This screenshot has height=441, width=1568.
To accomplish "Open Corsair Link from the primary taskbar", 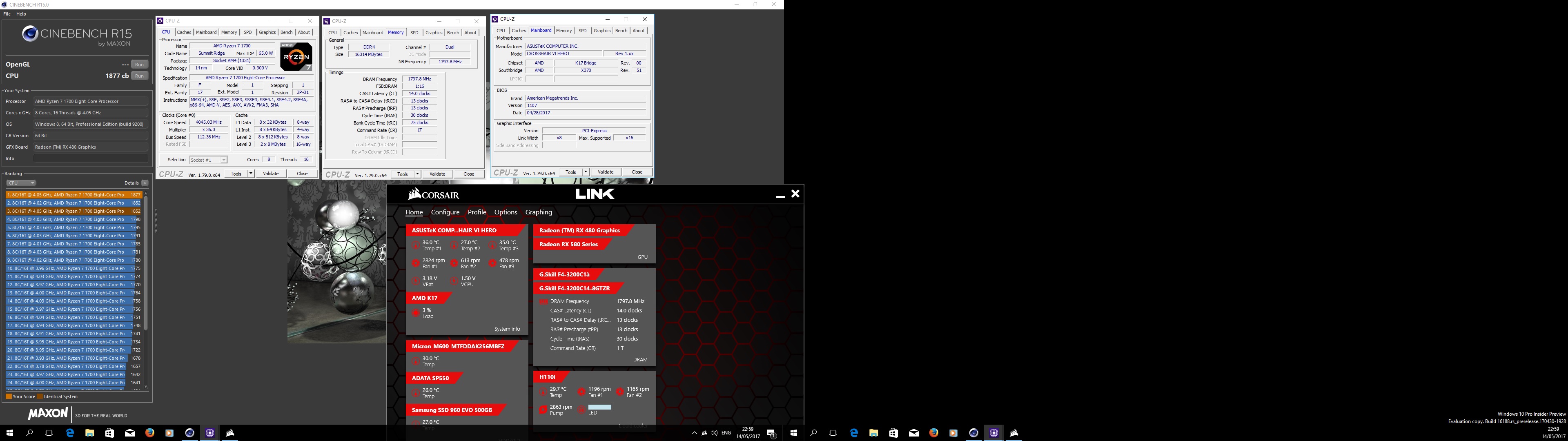I will click(230, 433).
